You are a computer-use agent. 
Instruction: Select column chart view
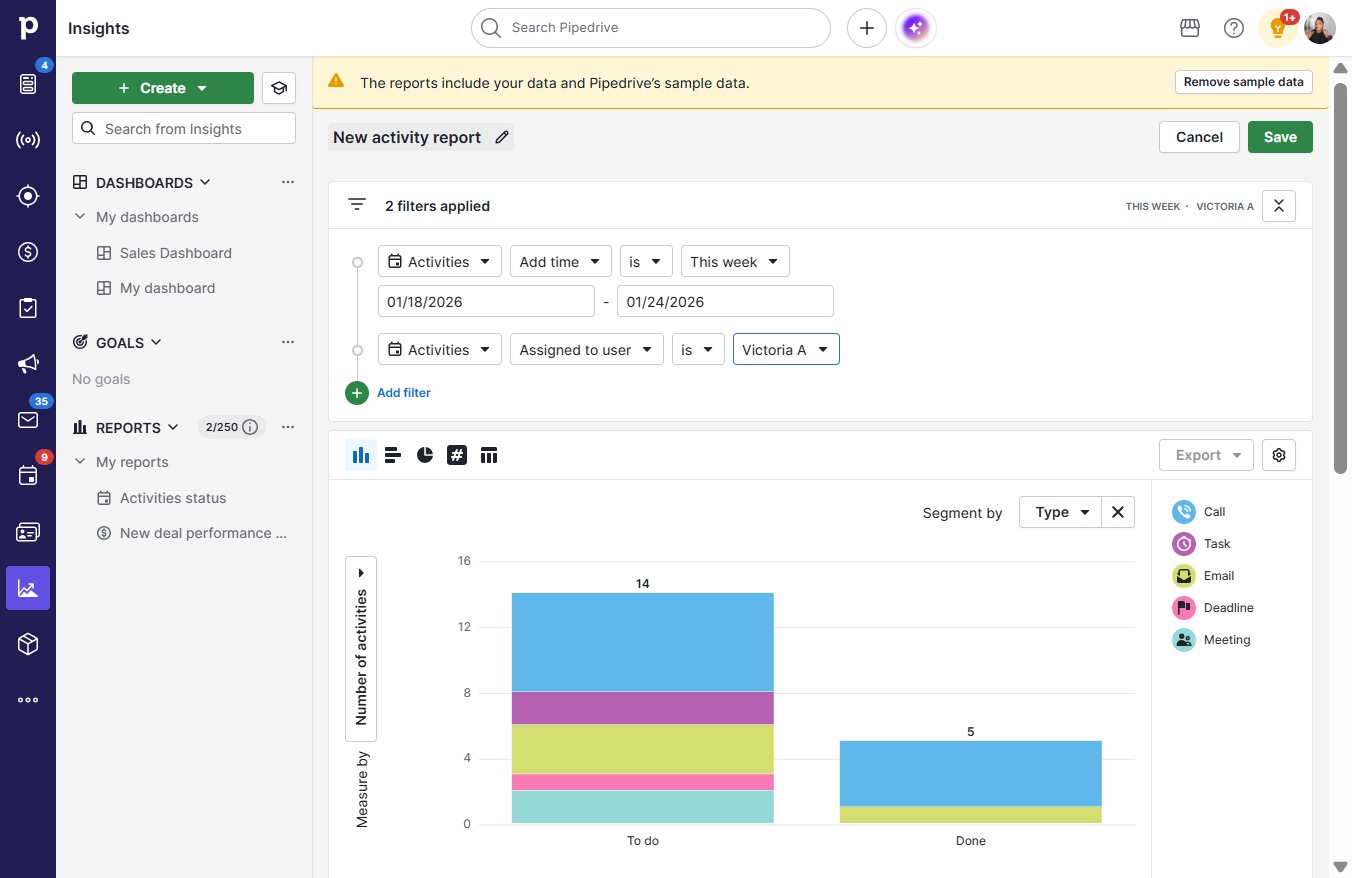pyautogui.click(x=361, y=455)
